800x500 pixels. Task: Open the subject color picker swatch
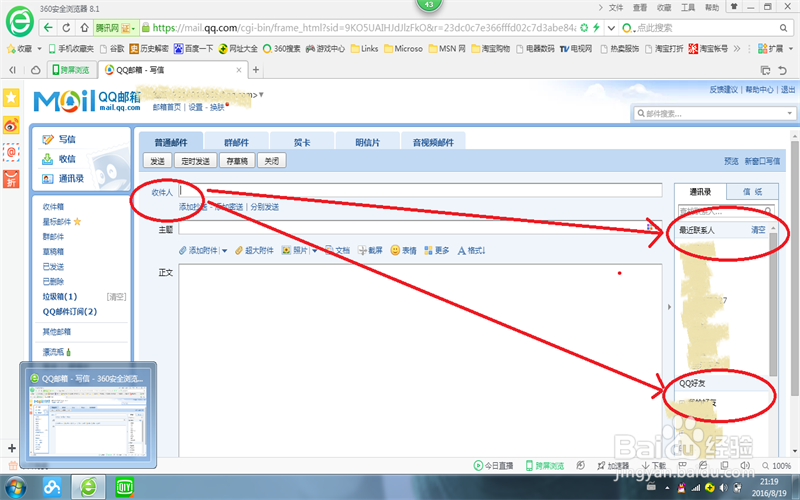tap(649, 227)
